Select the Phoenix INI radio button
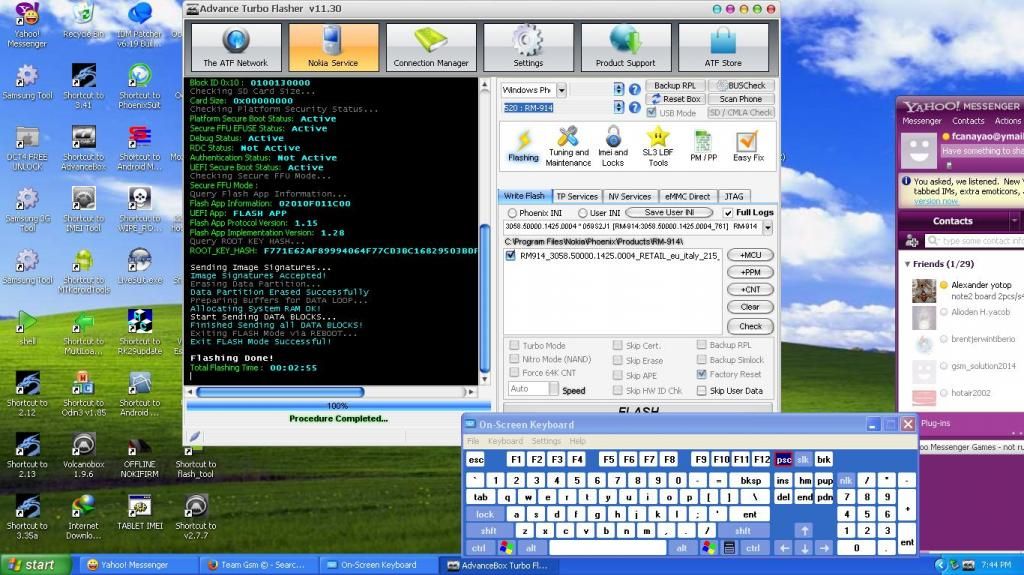Viewport: 1024px width, 575px height. click(x=513, y=213)
